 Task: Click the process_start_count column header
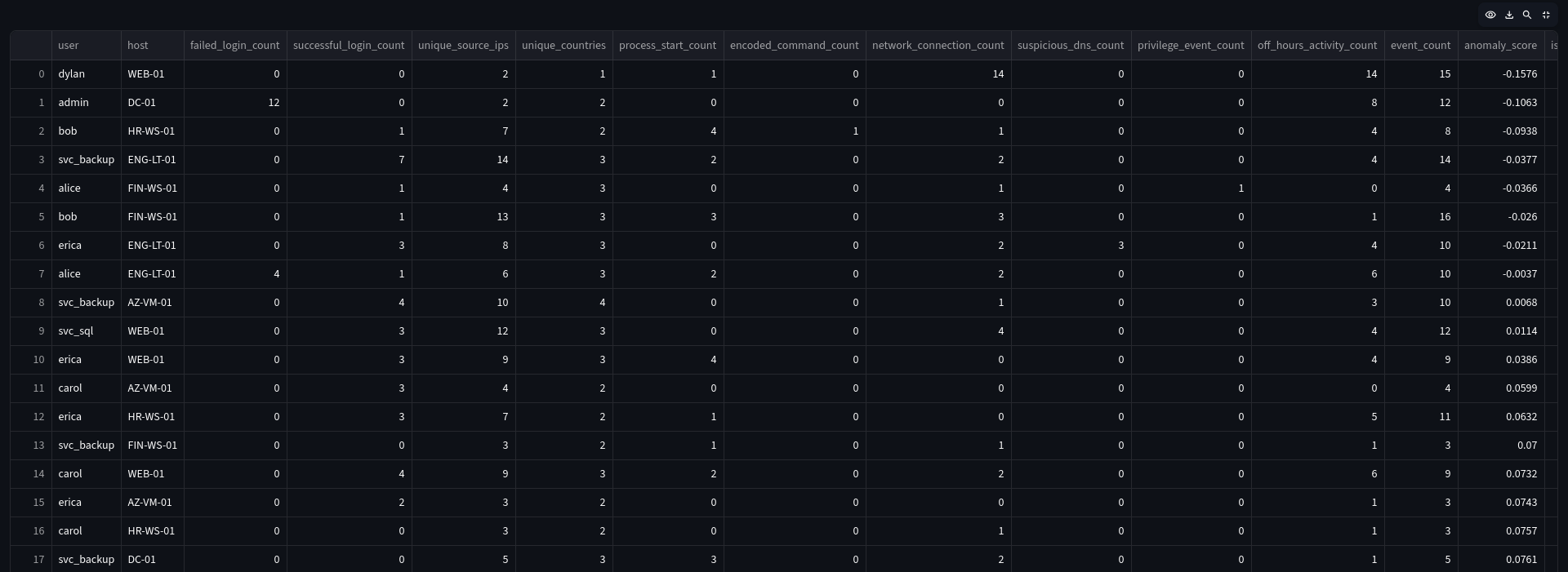coord(668,46)
